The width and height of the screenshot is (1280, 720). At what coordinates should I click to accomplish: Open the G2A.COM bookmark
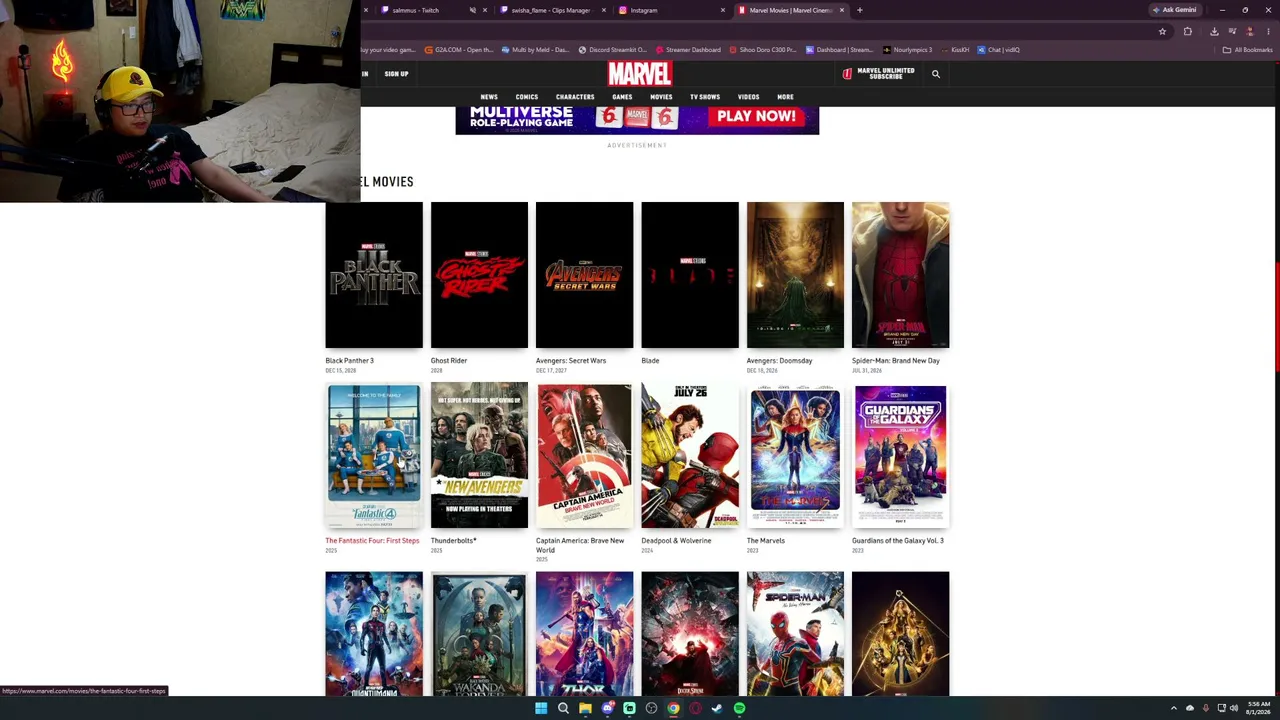[x=459, y=50]
